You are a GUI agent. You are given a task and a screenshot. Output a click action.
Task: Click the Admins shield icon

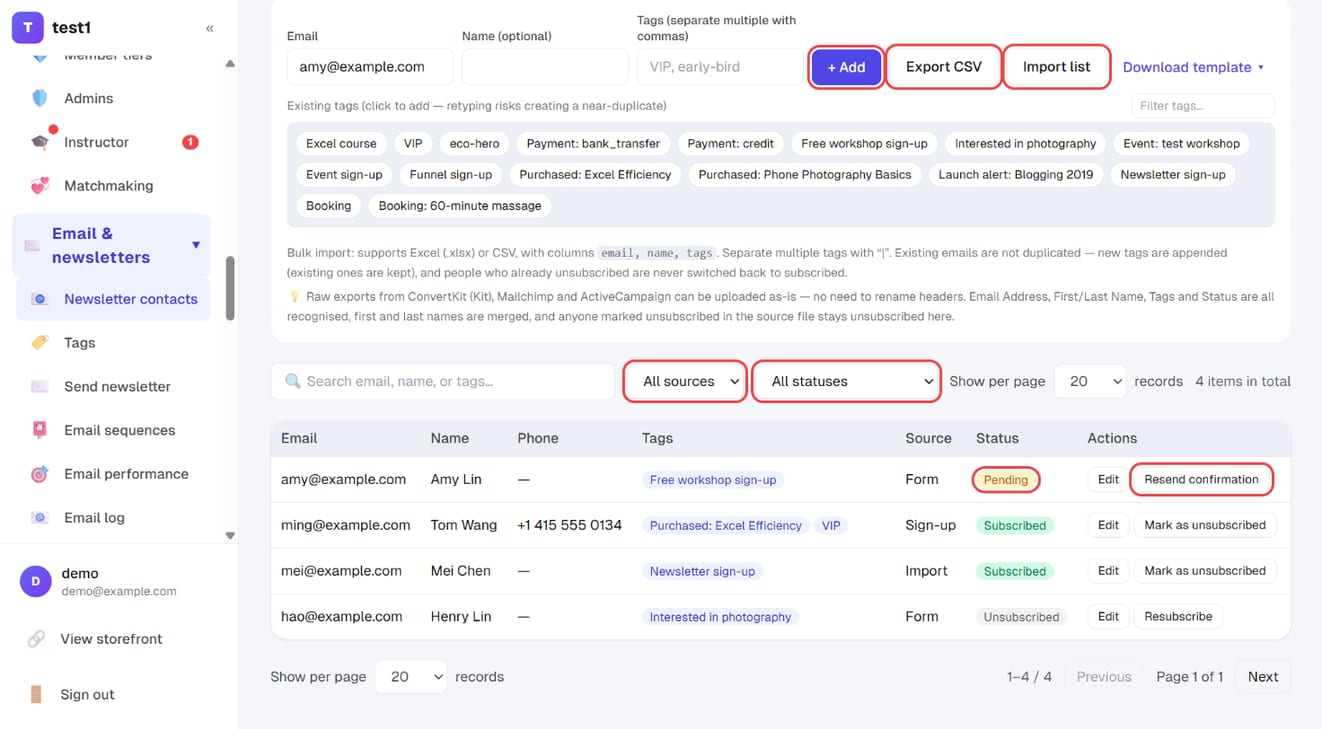39,98
